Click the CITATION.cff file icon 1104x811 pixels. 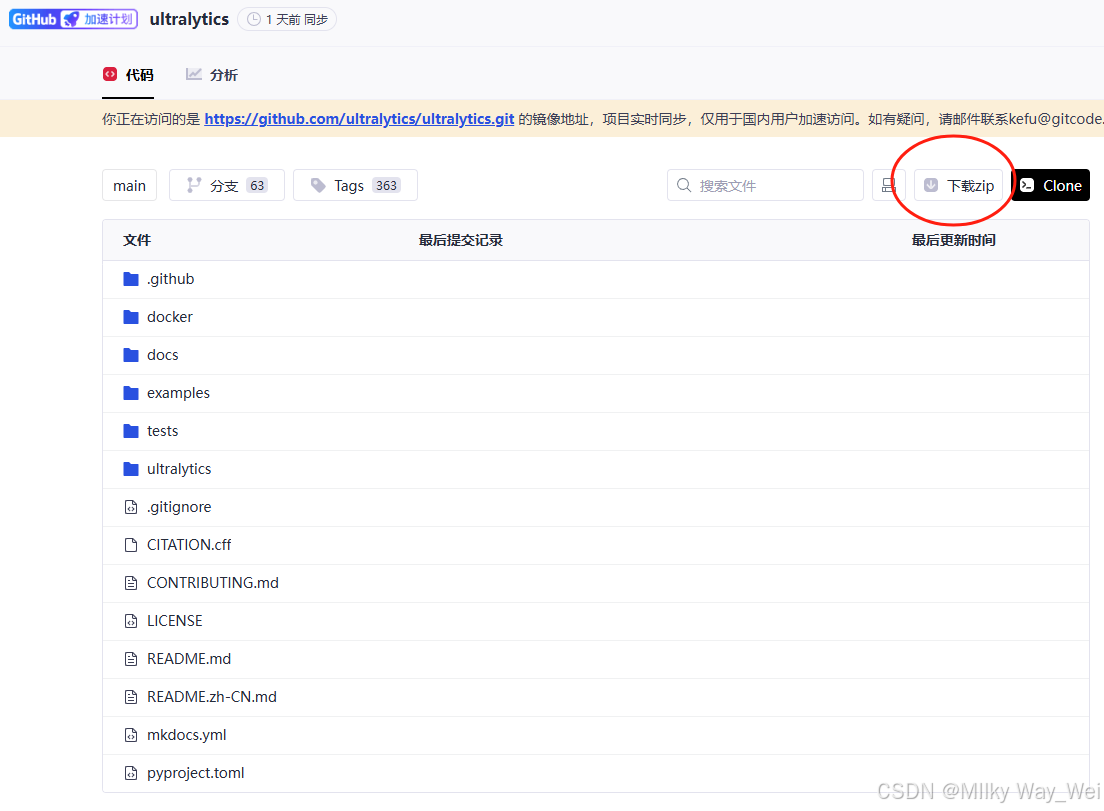click(x=131, y=545)
